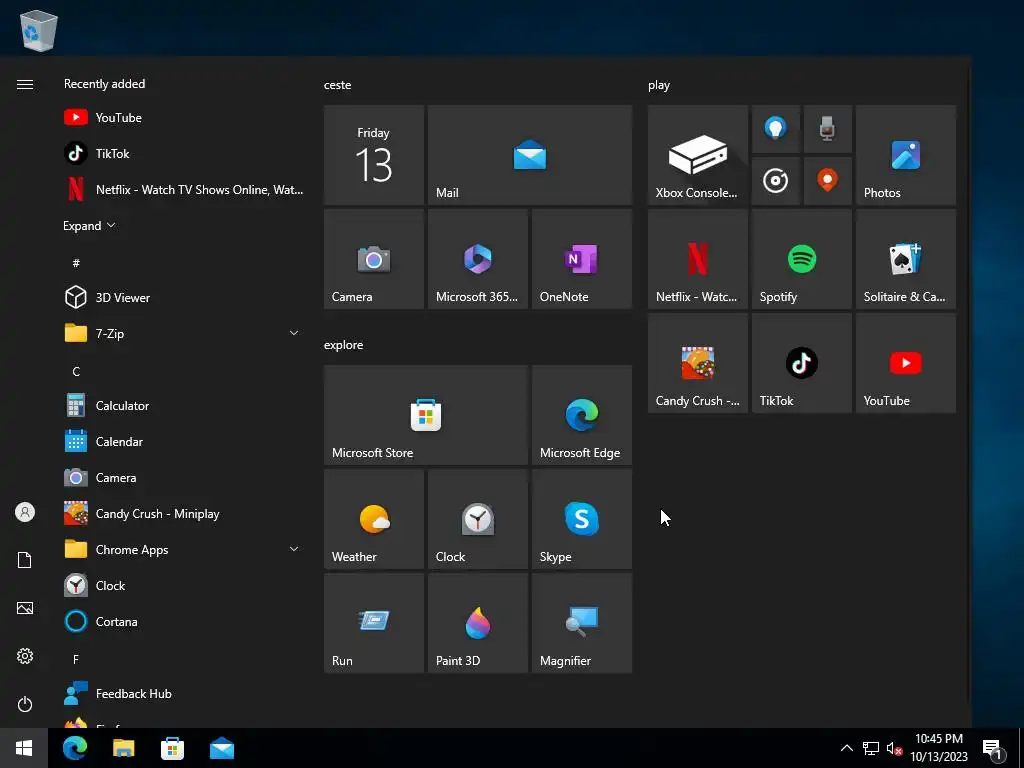
Task: Open the Solitaire & Casual Games tile
Action: tap(906, 259)
